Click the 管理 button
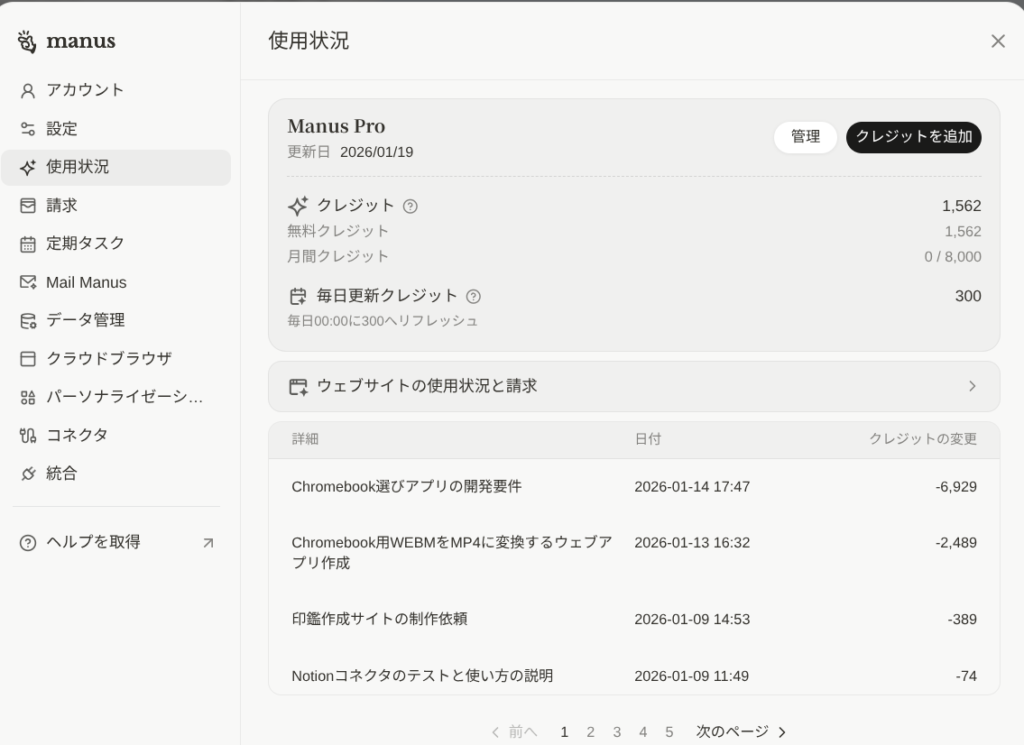 (x=805, y=137)
